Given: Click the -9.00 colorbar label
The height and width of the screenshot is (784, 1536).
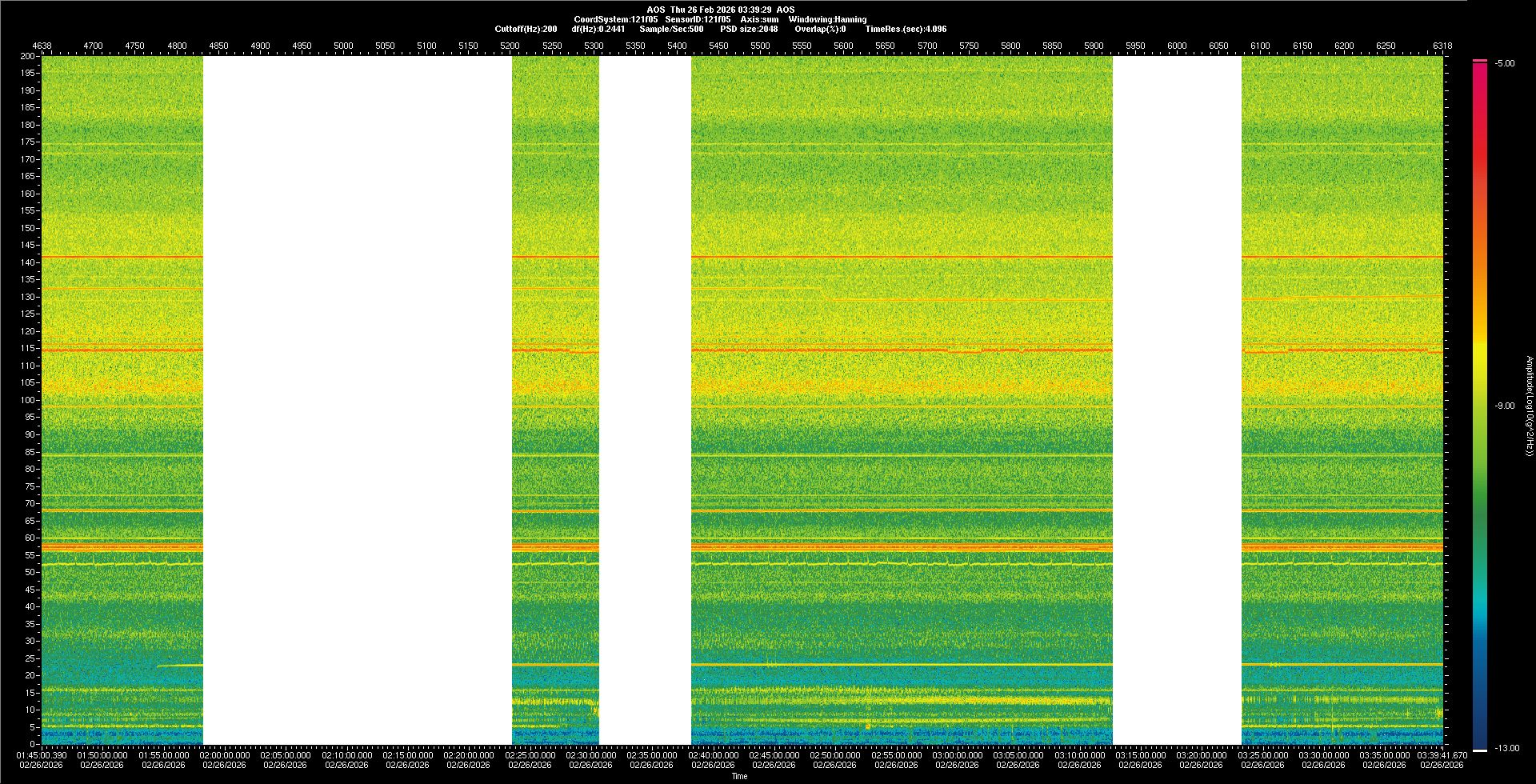Looking at the screenshot, I should tap(1505, 406).
